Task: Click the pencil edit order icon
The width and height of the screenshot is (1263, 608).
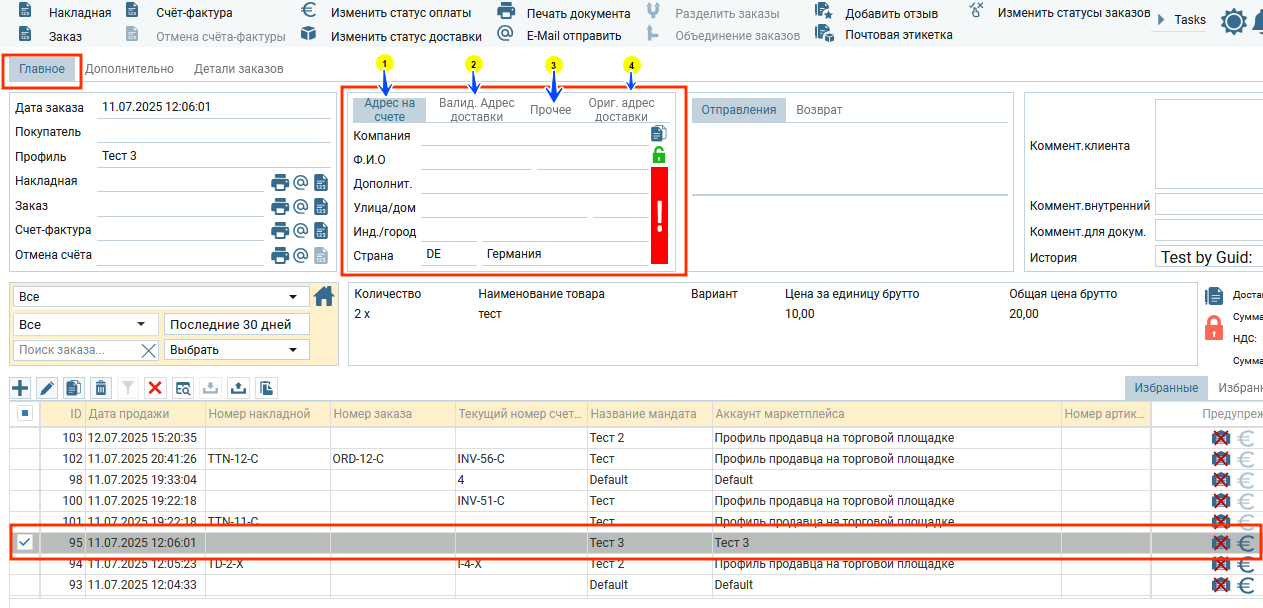Action: [x=47, y=388]
